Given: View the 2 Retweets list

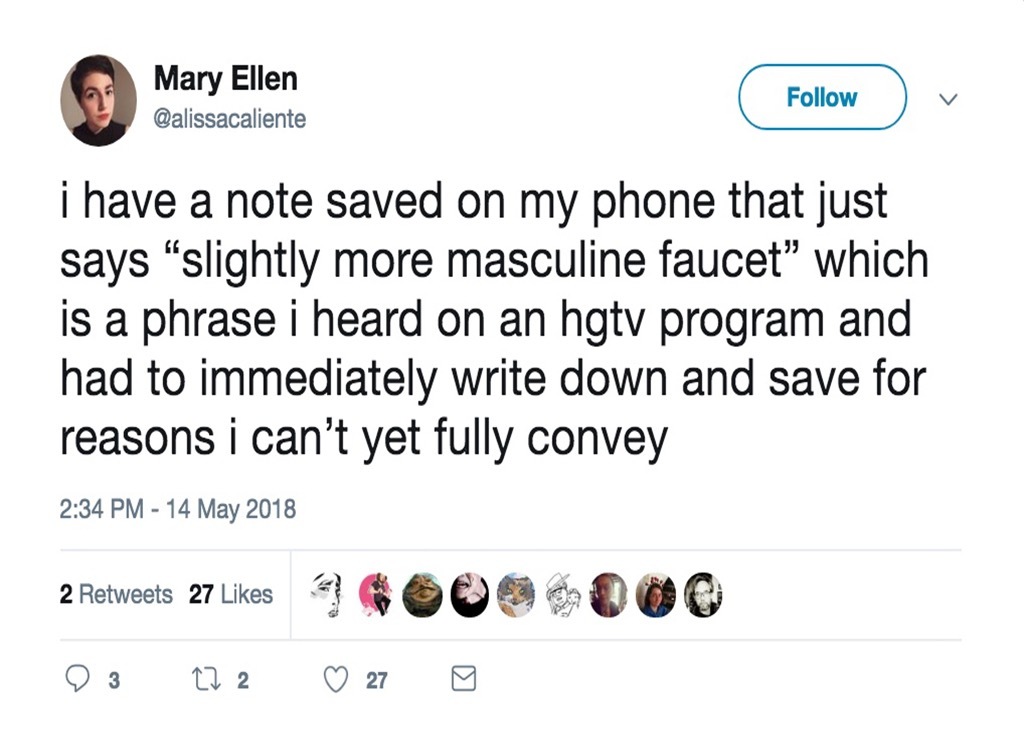Looking at the screenshot, I should [116, 595].
